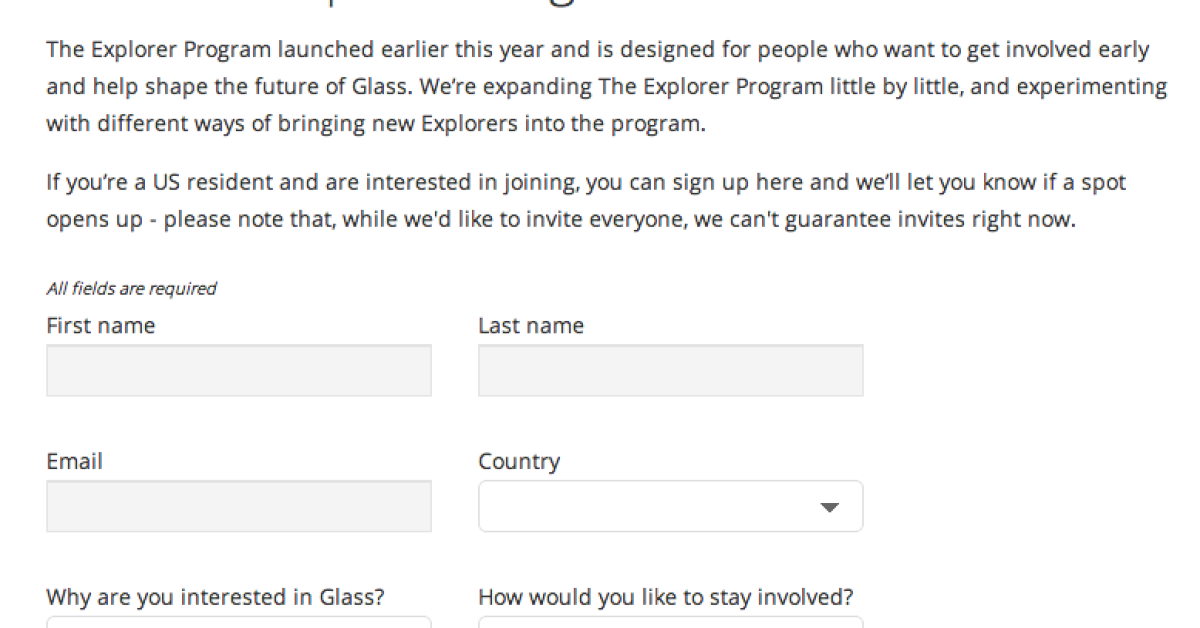Screen dimensions: 1200x628
Task: Click the 'Why are you interested in Glass?' label
Action: (215, 598)
